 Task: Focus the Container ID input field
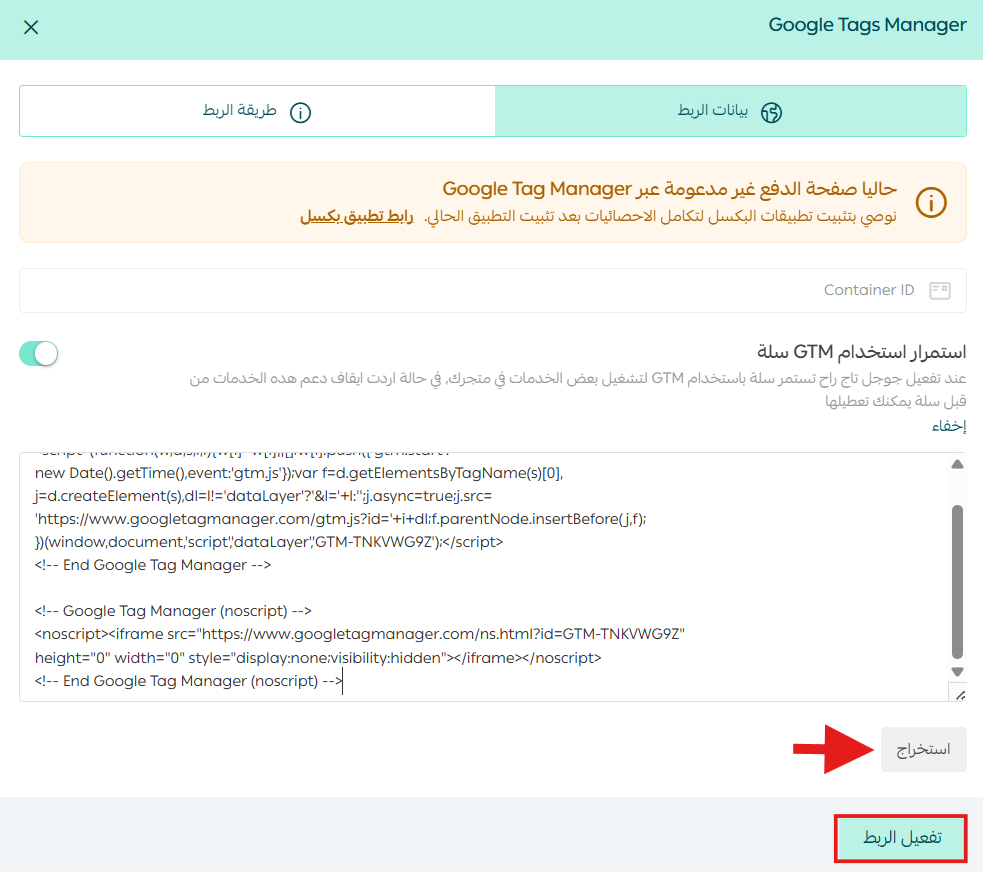pos(493,290)
